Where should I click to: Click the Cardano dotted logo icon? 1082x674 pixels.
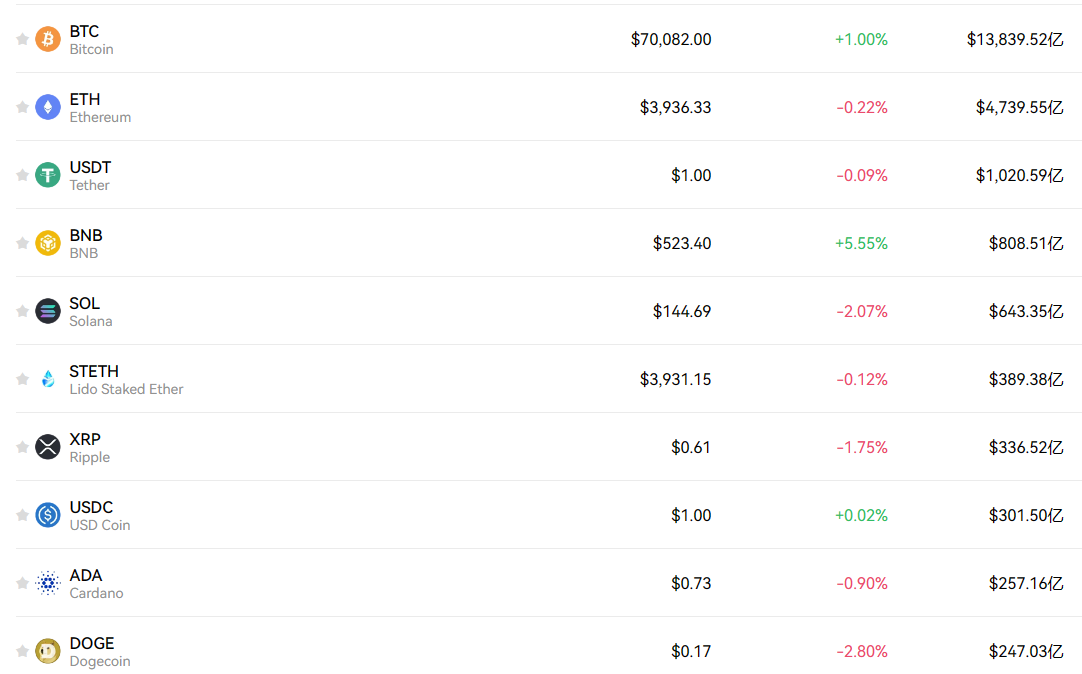pos(48,583)
